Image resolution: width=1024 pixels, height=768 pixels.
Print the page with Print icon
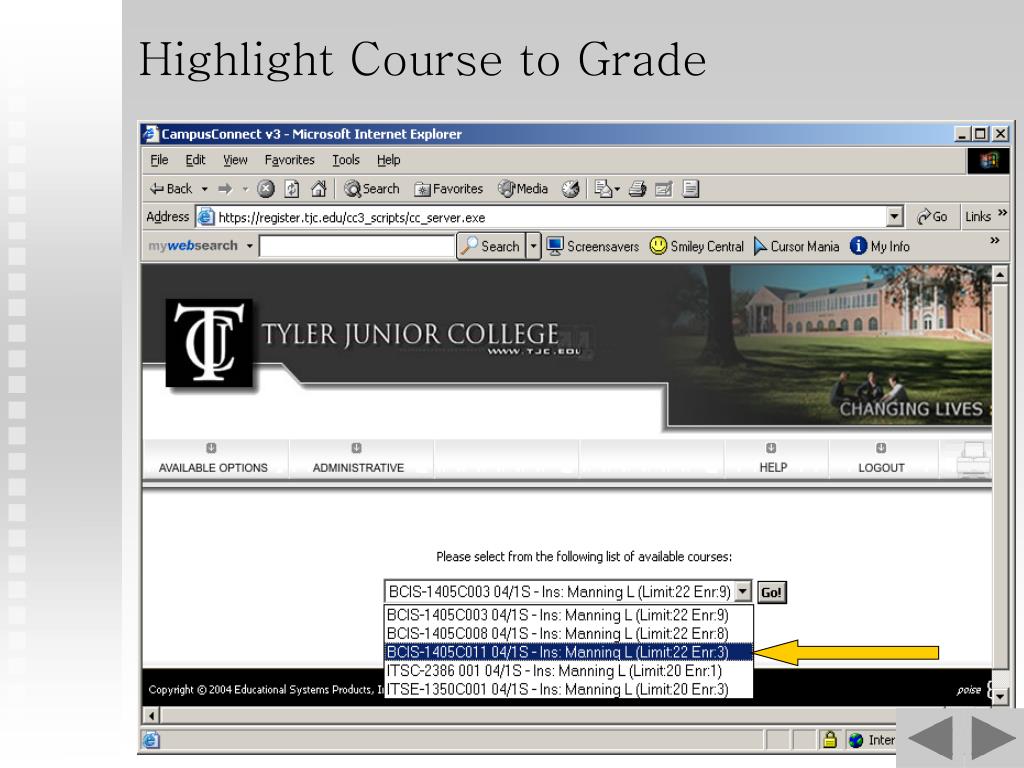point(637,189)
